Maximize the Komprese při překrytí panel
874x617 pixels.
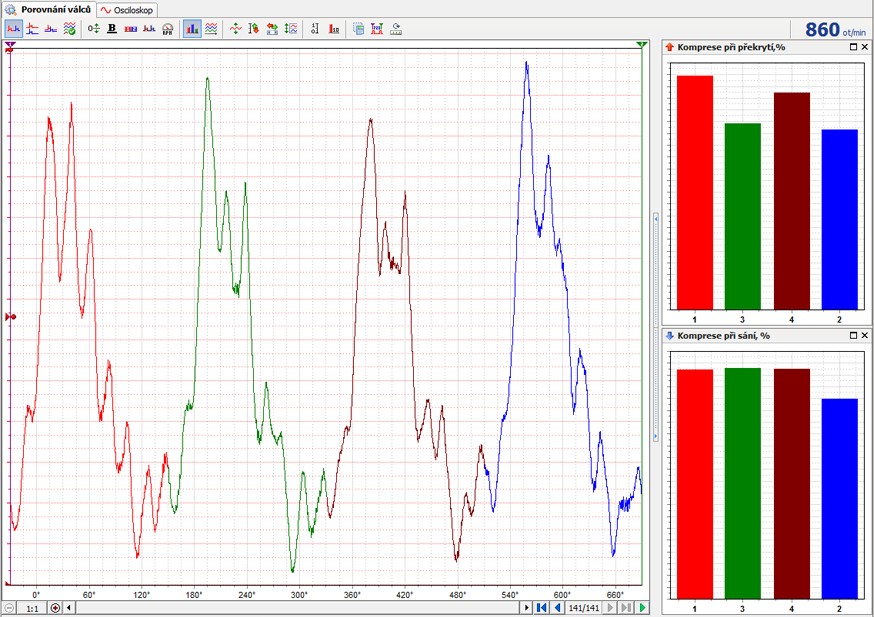pyautogui.click(x=853, y=47)
